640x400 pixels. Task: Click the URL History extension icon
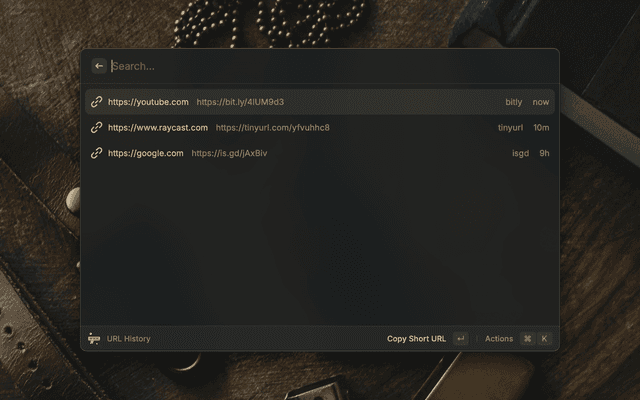tap(94, 339)
